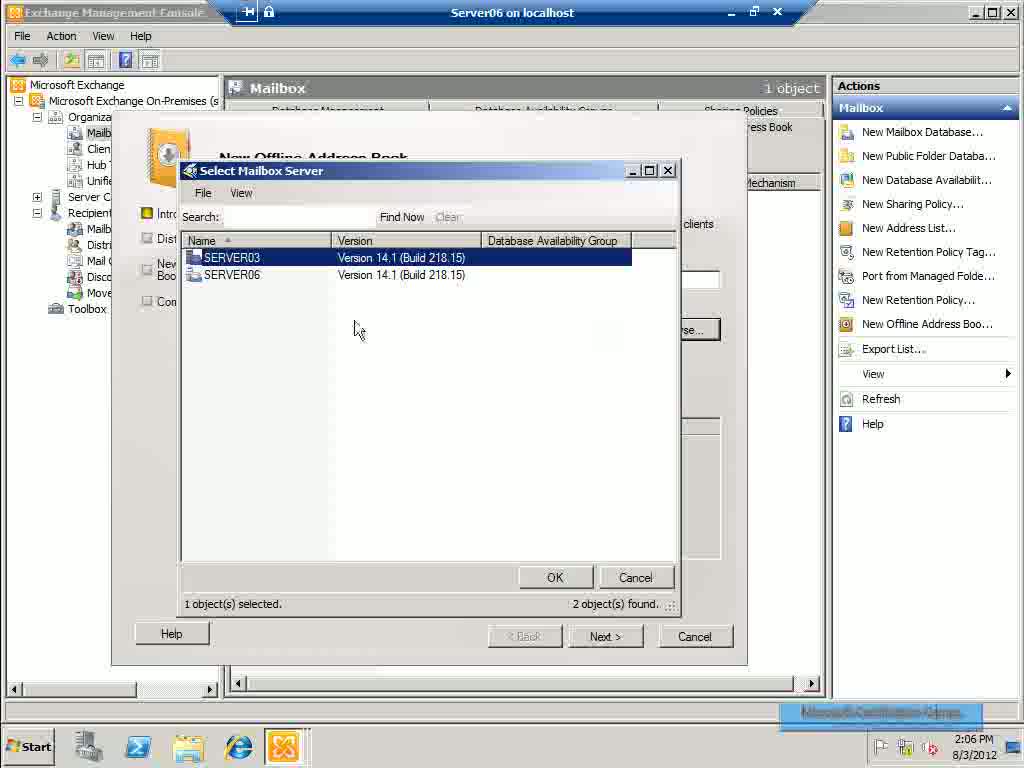Image resolution: width=1024 pixels, height=768 pixels.
Task: Click New Retention Policy Tag icon
Action: click(847, 252)
